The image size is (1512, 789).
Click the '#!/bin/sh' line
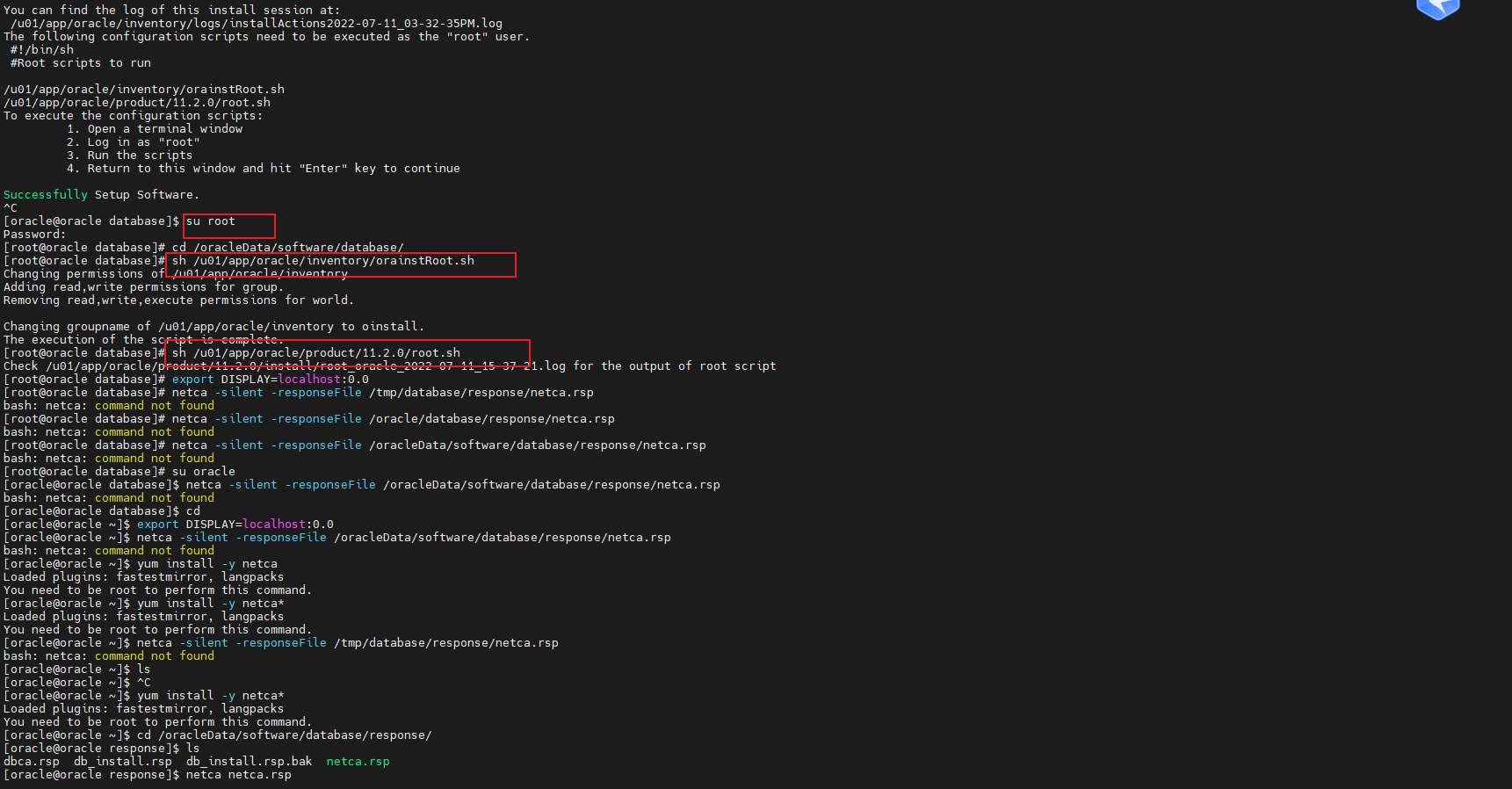point(42,50)
